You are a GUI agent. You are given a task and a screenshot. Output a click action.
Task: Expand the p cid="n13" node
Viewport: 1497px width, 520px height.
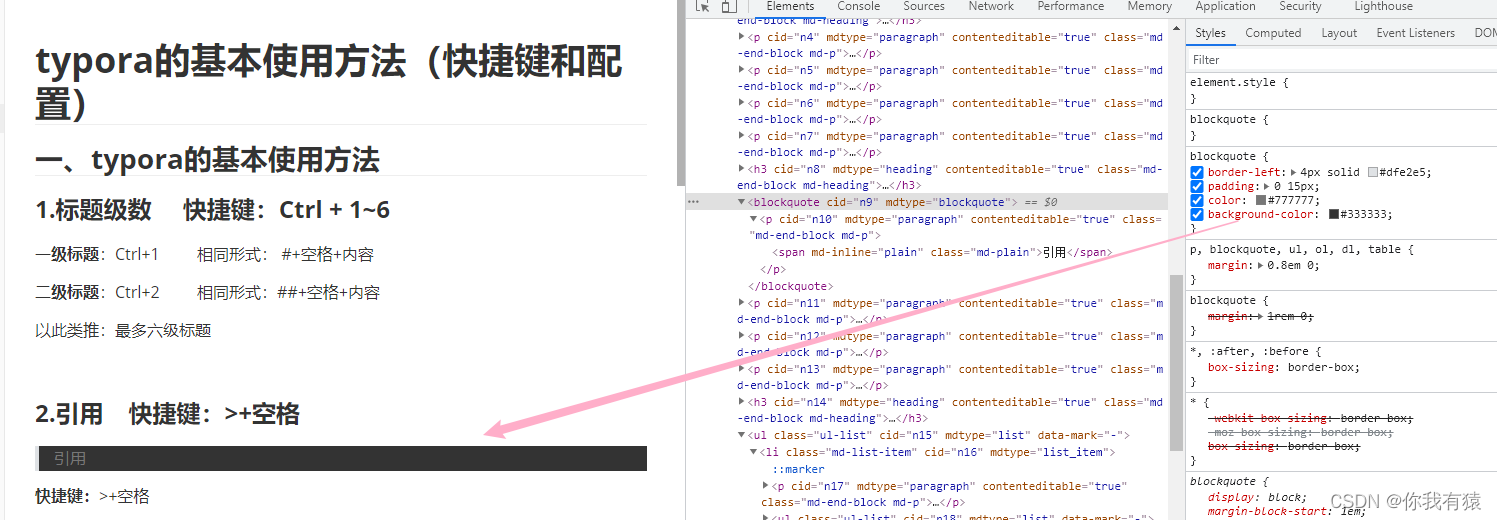[x=742, y=369]
